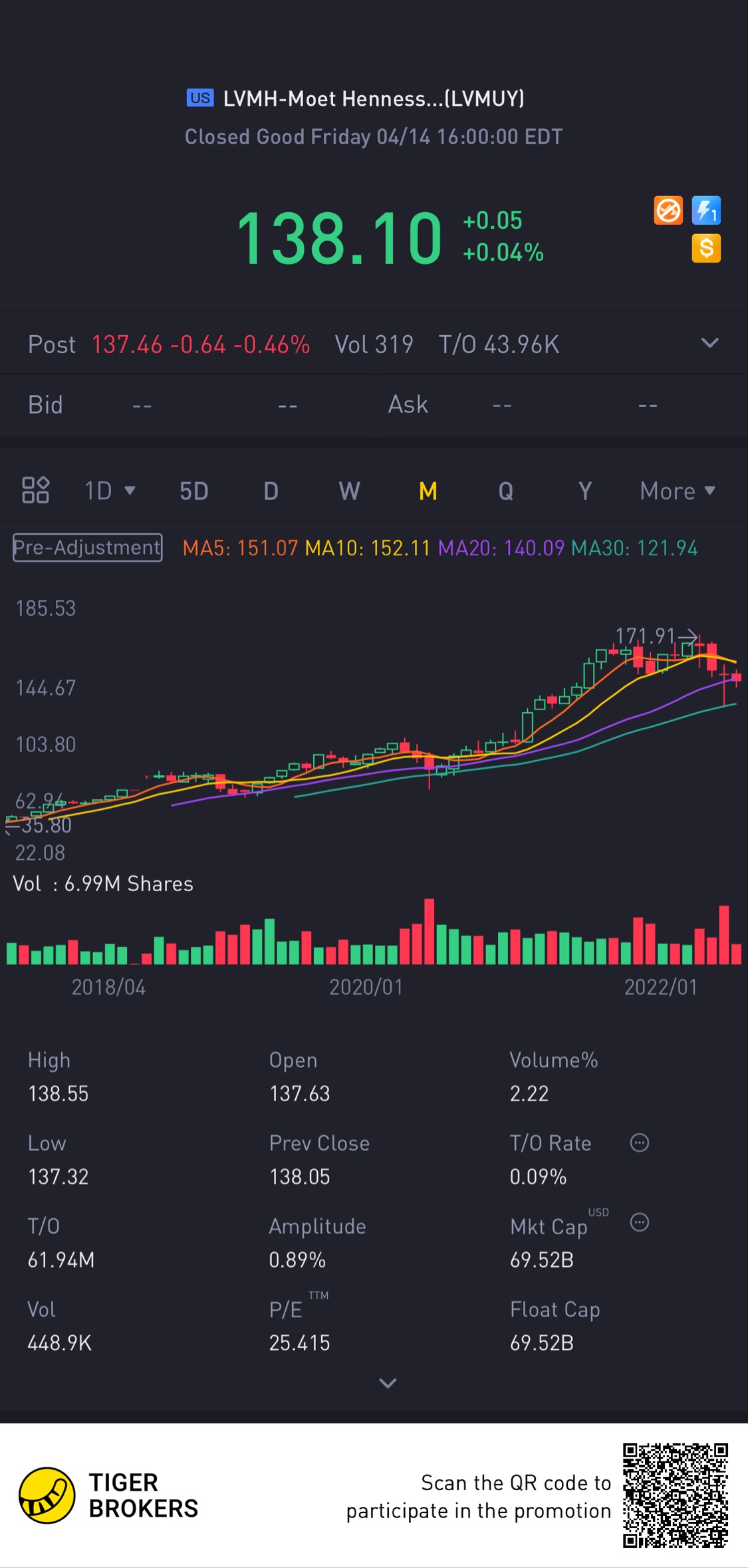
Task: Switch to the W weekly tab
Action: click(350, 491)
